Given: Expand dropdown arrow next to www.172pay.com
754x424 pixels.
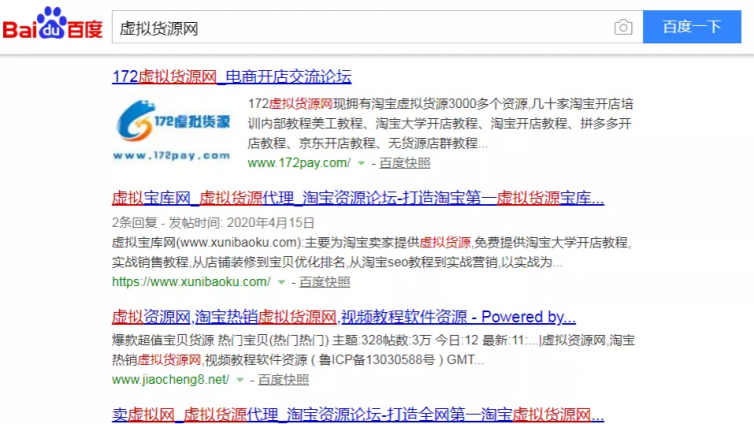Looking at the screenshot, I should 361,163.
